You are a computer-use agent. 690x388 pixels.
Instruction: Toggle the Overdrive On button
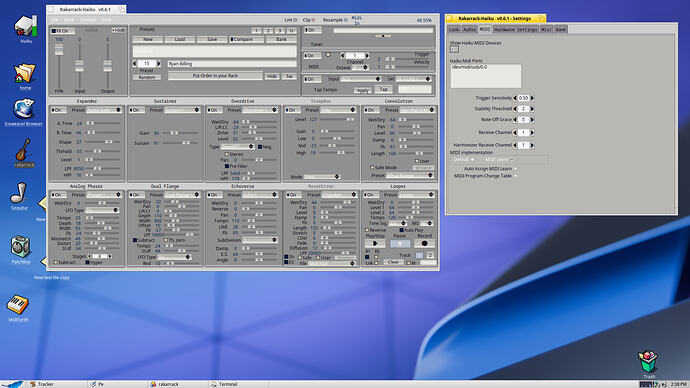(214, 110)
